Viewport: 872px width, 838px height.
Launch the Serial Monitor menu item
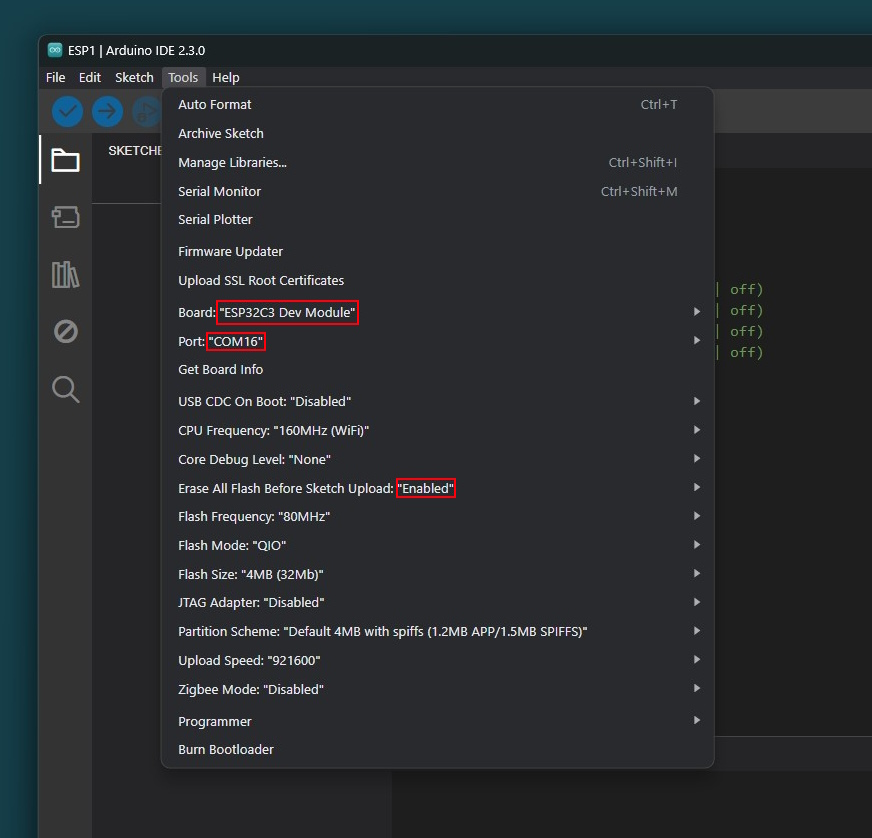click(437, 191)
